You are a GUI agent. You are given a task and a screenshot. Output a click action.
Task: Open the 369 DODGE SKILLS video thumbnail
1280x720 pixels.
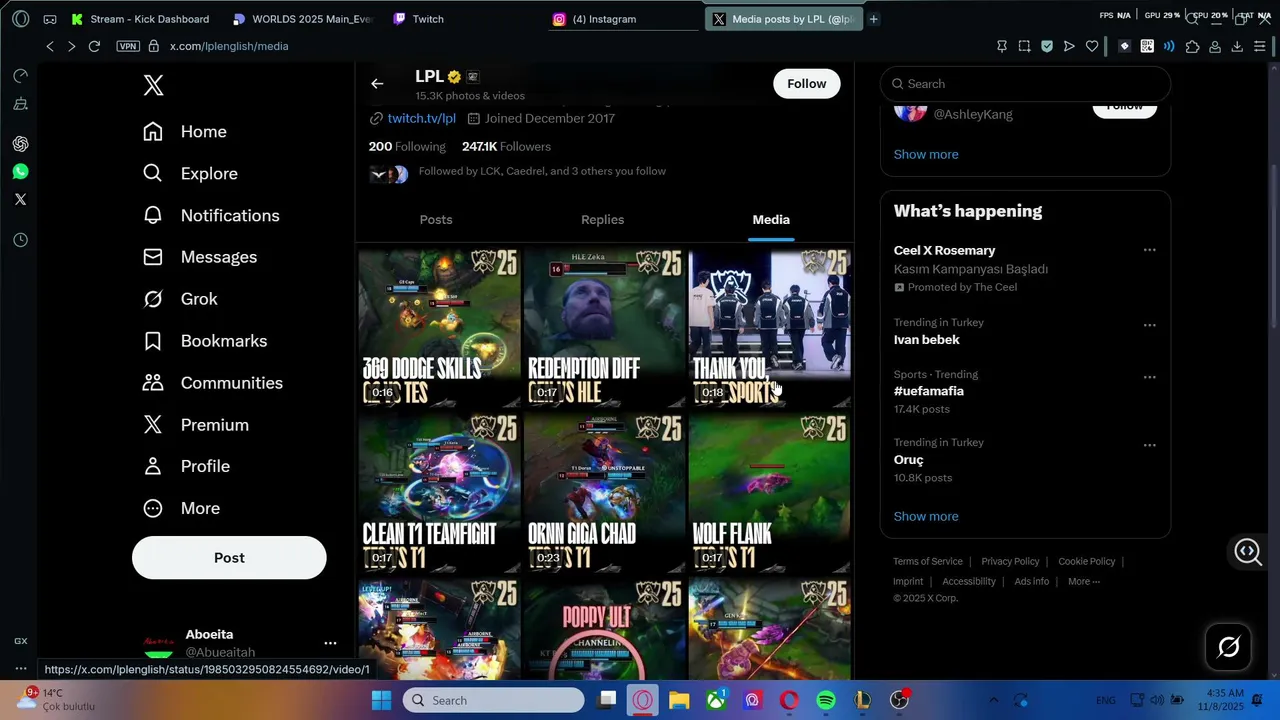[x=439, y=328]
